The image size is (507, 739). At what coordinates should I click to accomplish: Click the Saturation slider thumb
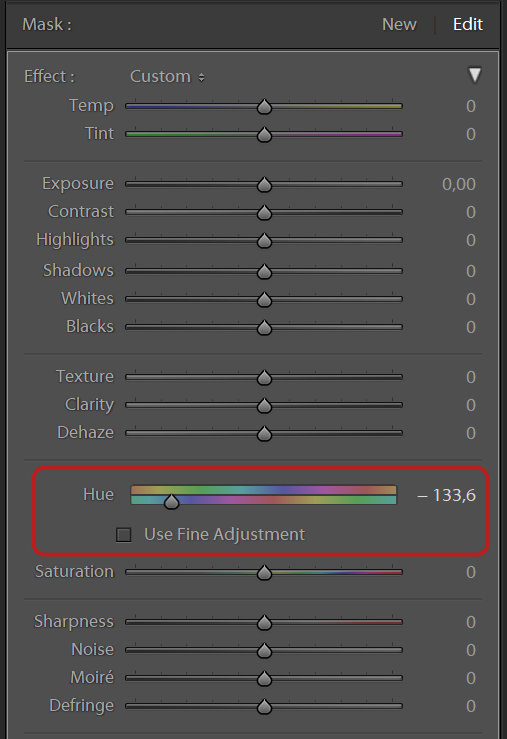pyautogui.click(x=264, y=573)
